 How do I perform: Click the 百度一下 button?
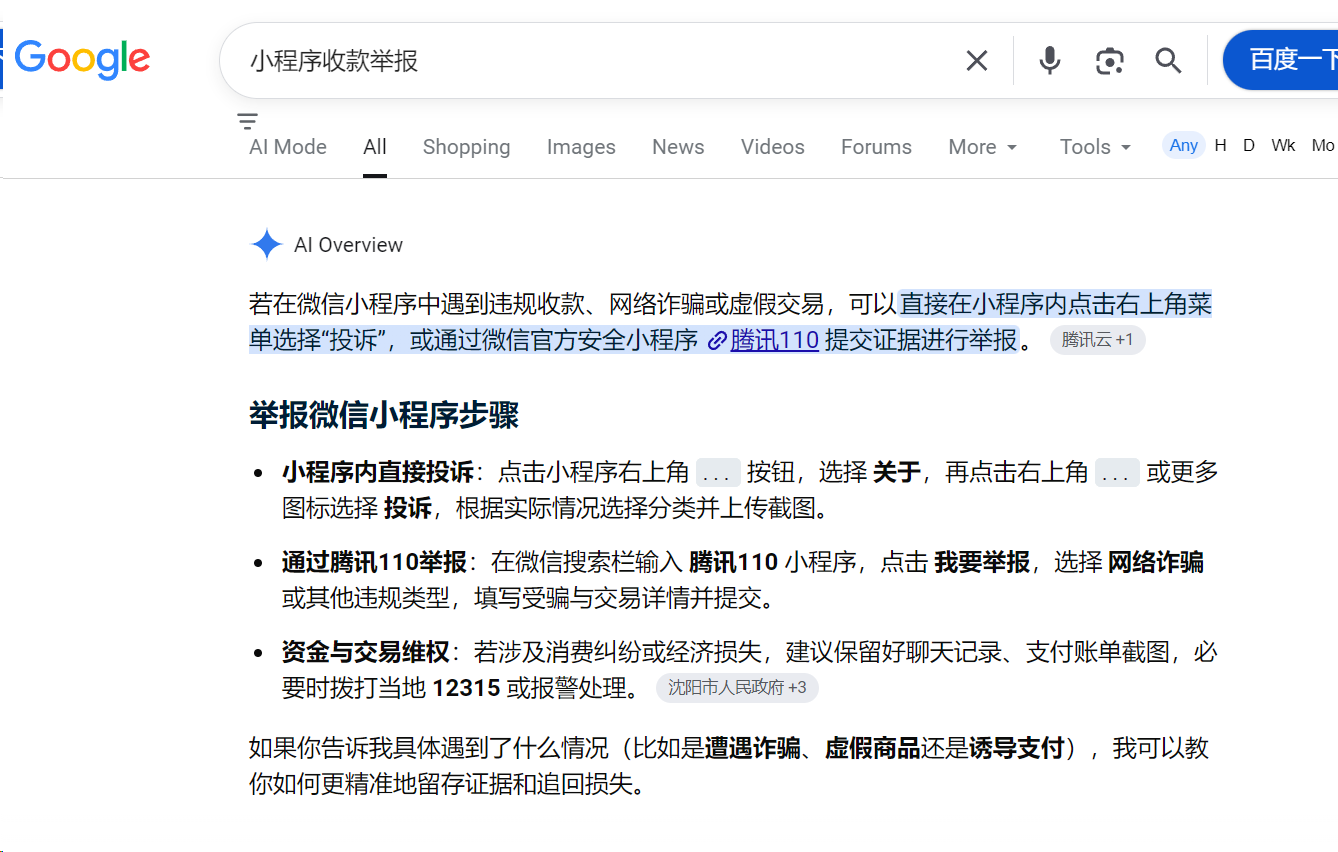(1281, 60)
